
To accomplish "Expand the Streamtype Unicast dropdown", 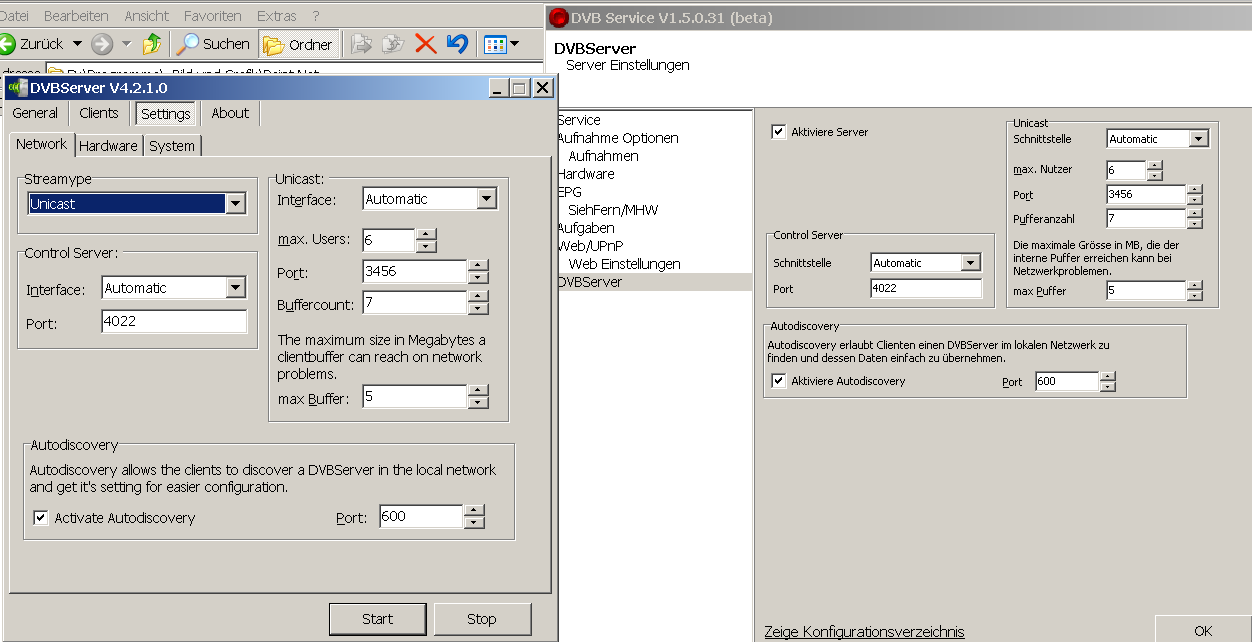I will (x=236, y=204).
